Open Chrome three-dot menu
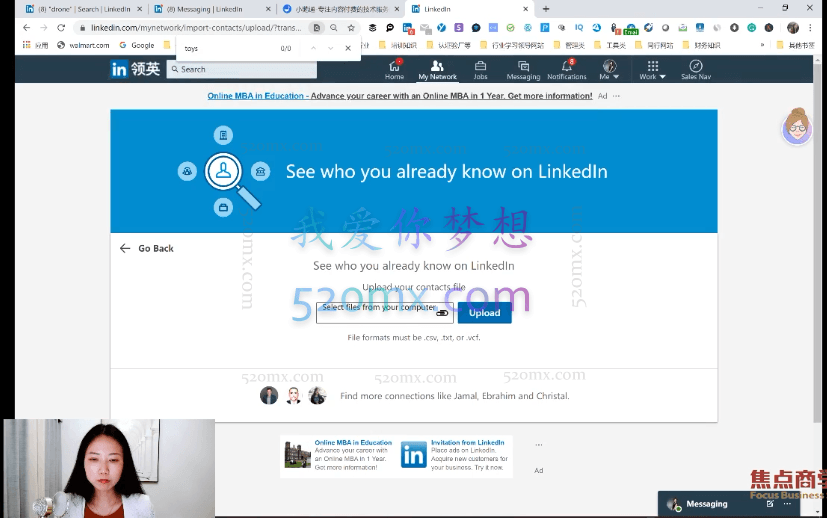The width and height of the screenshot is (827, 518). pyautogui.click(x=811, y=27)
